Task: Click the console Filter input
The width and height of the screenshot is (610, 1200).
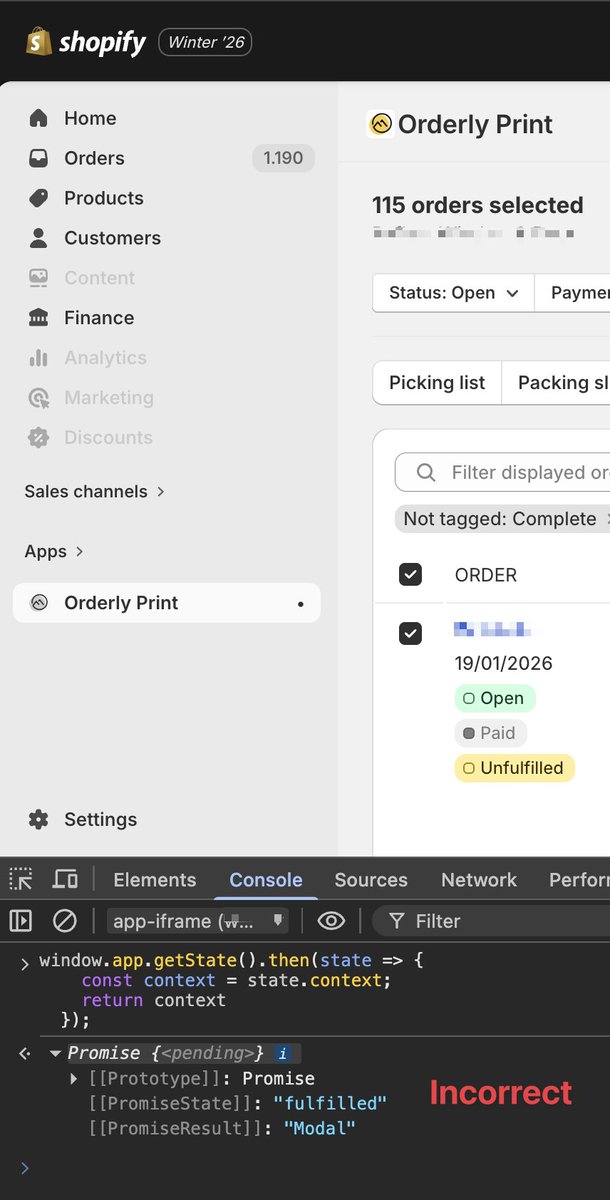Action: coord(491,921)
